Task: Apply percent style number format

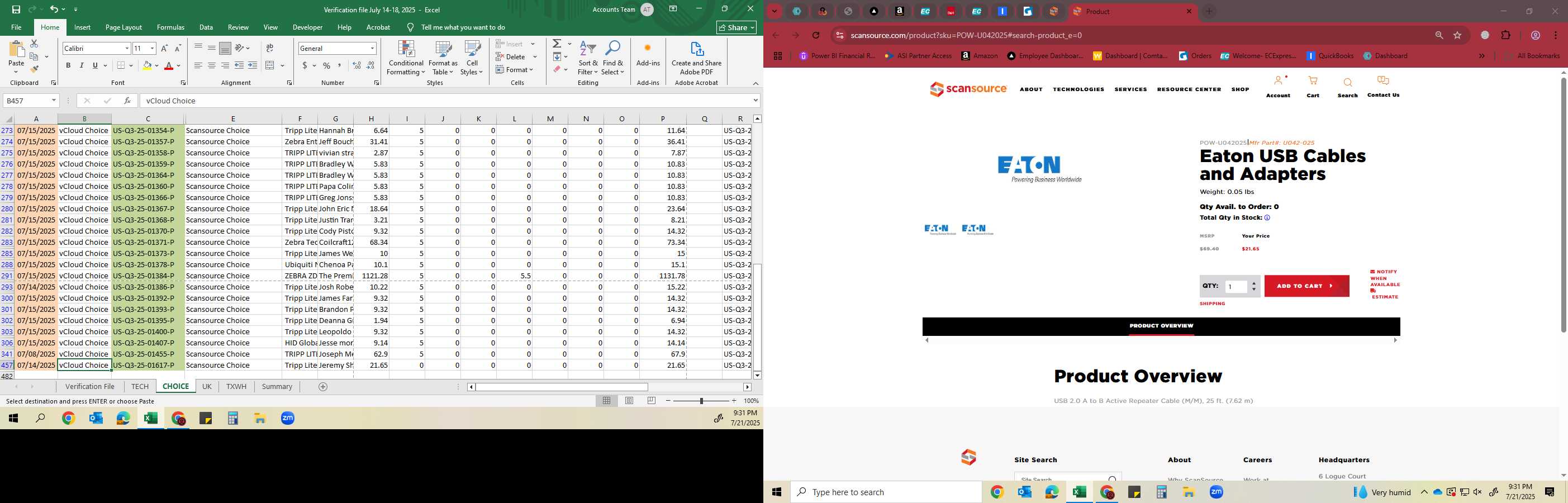Action: tap(327, 66)
